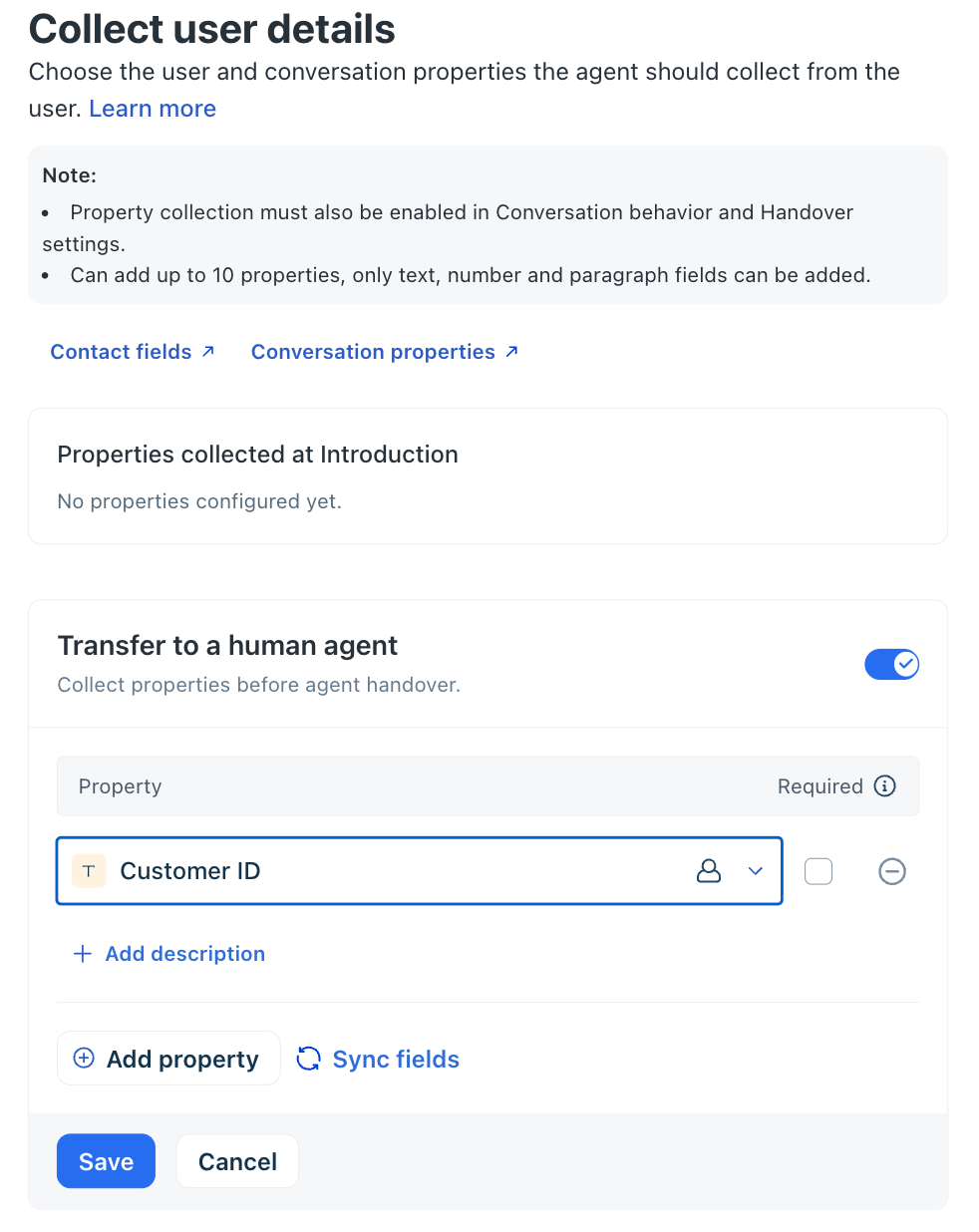
Task: Click the plus icon next to Add description
Action: 83,954
